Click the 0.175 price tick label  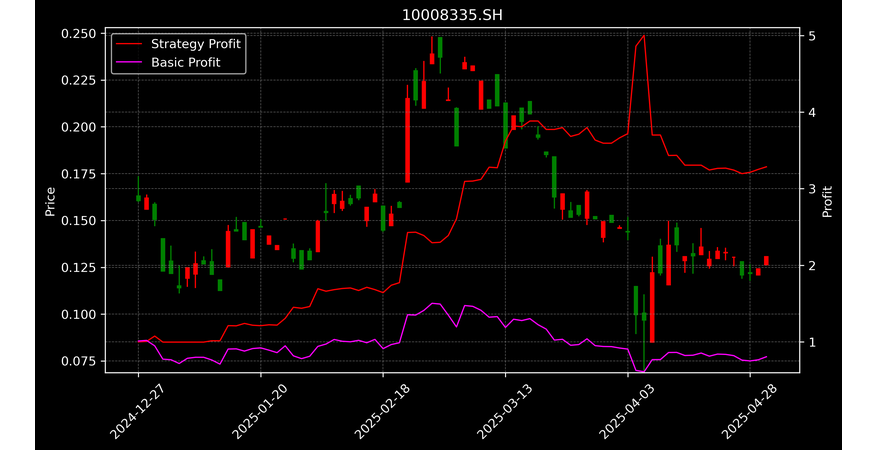[x=79, y=174]
